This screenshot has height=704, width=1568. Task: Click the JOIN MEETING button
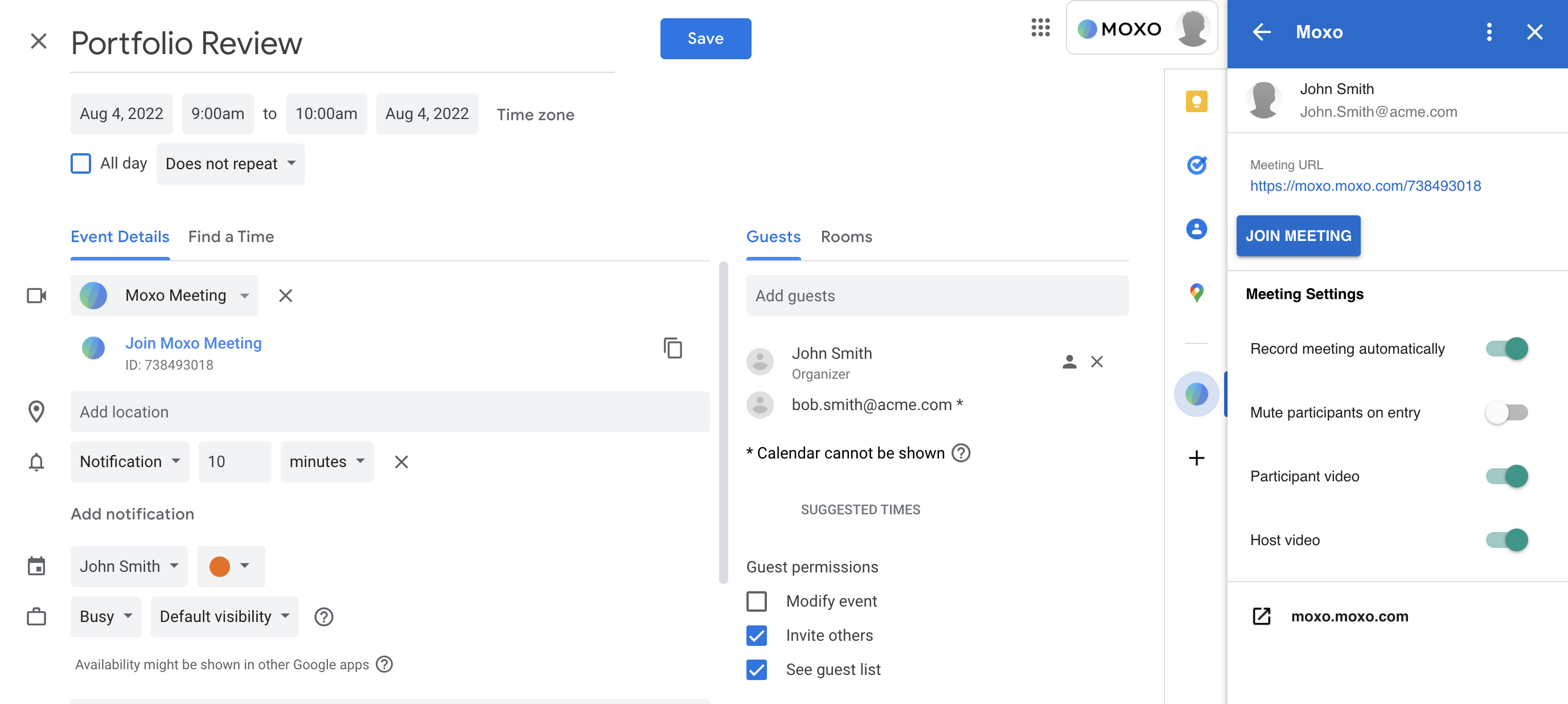[1298, 236]
